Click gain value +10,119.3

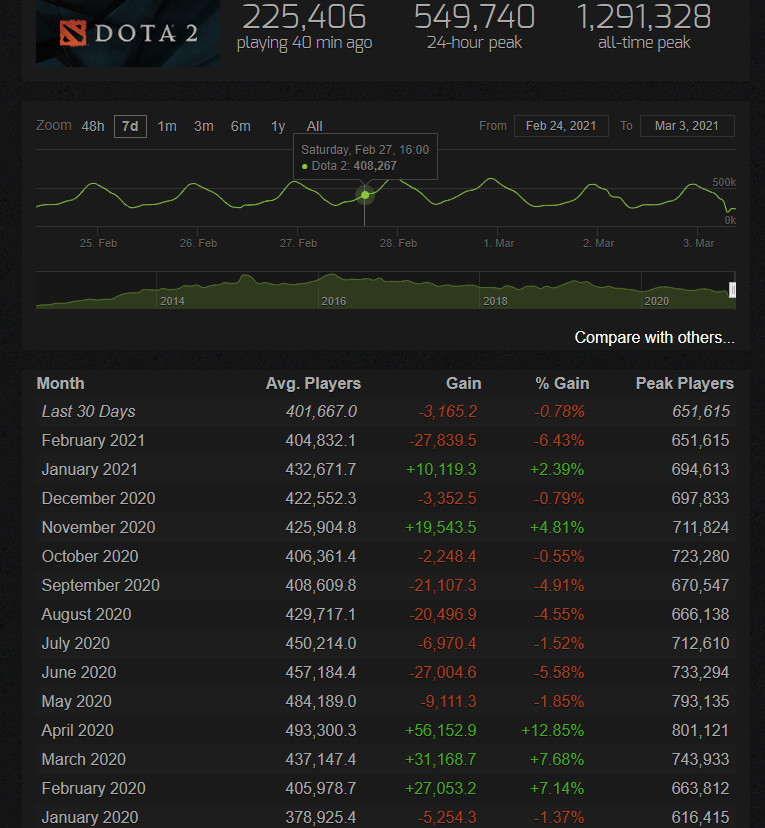[441, 469]
